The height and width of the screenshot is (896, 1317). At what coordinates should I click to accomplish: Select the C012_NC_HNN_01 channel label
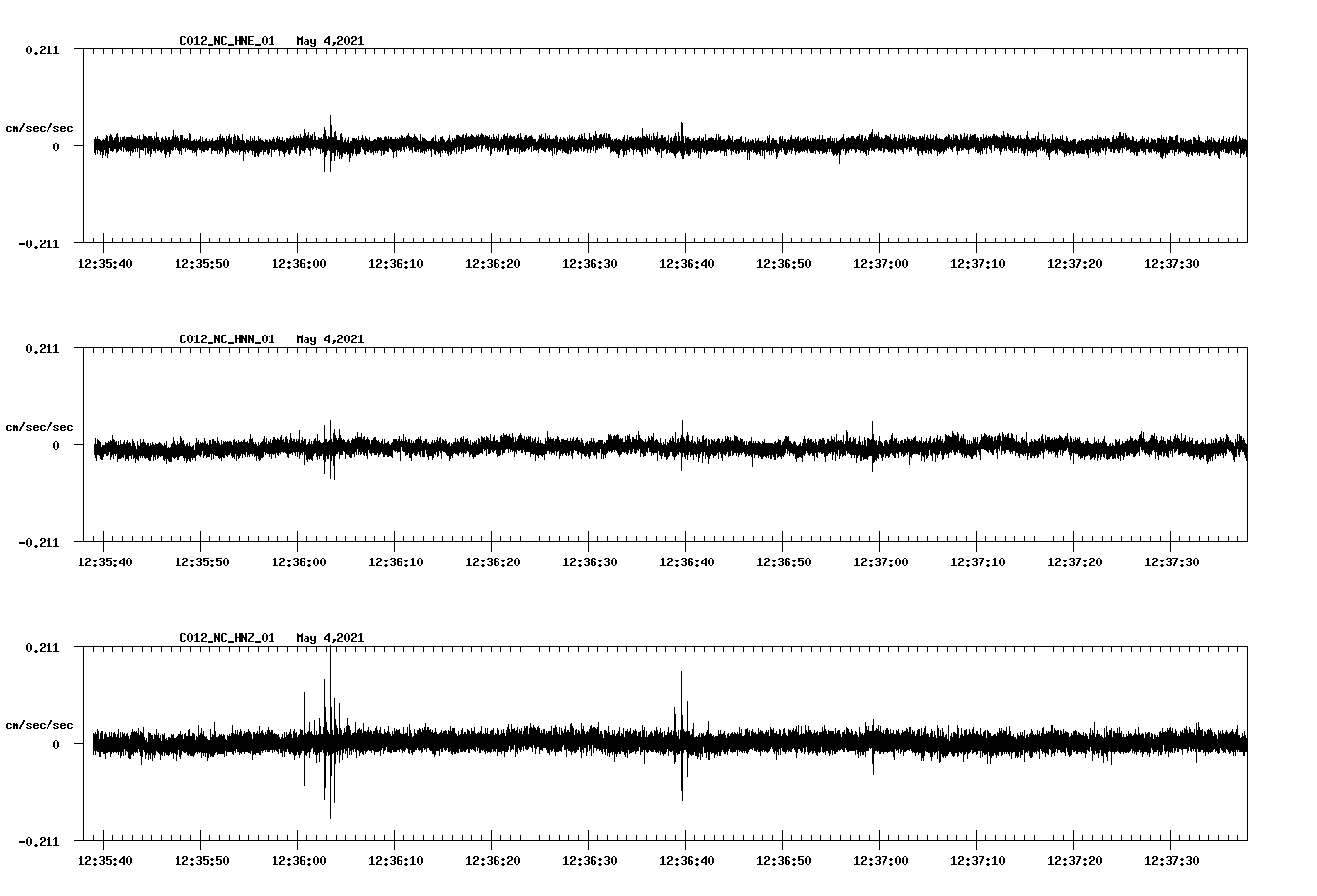click(x=225, y=338)
